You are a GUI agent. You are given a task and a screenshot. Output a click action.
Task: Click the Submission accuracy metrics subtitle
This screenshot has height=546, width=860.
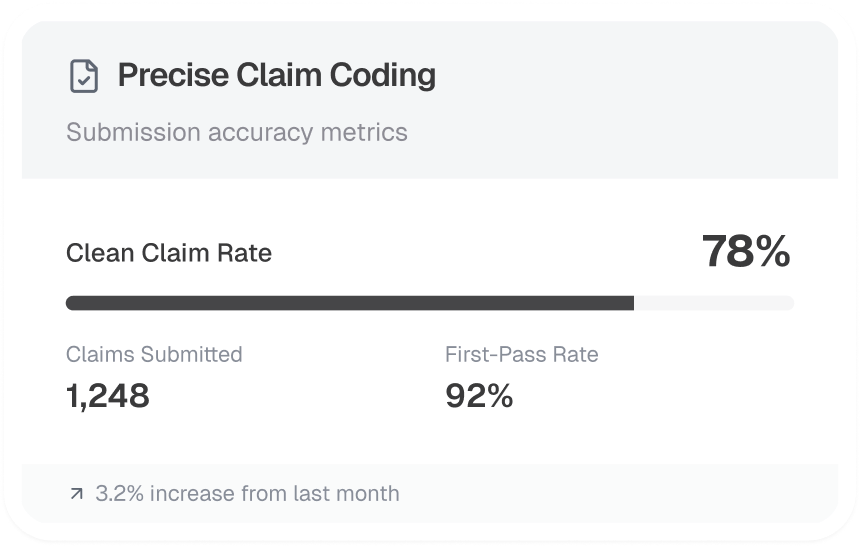pyautogui.click(x=236, y=132)
